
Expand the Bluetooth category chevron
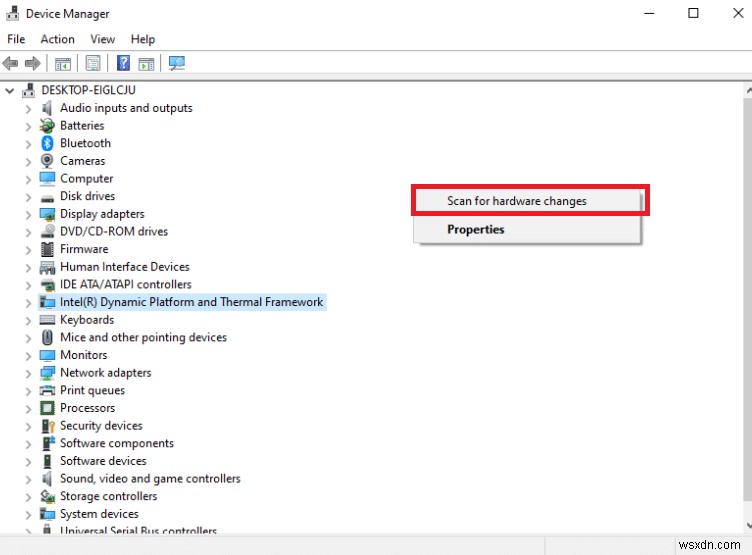28,144
